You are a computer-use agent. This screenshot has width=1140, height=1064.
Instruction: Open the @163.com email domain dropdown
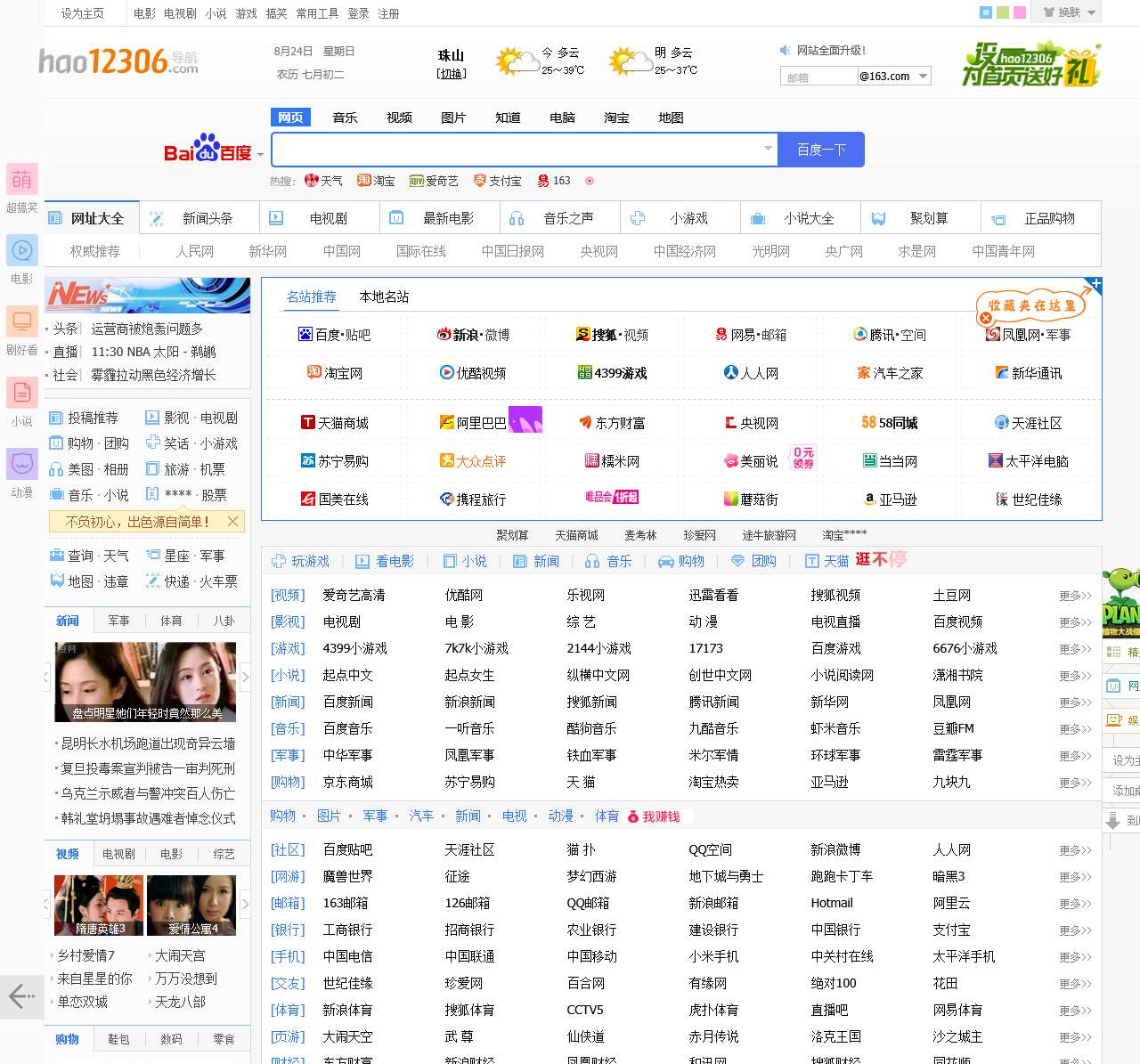tap(923, 77)
